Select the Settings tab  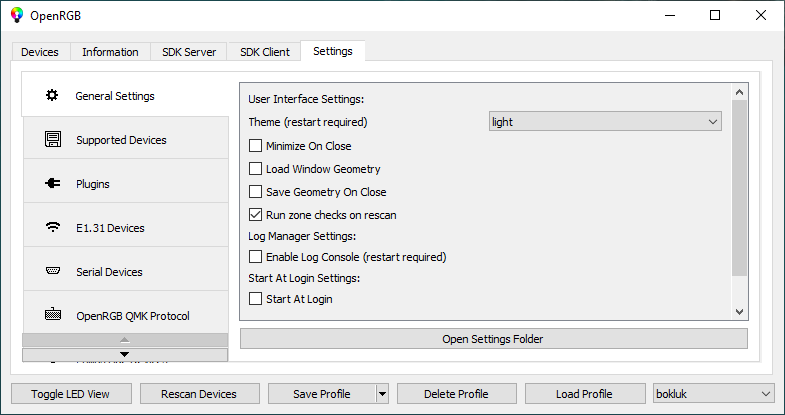click(x=333, y=51)
